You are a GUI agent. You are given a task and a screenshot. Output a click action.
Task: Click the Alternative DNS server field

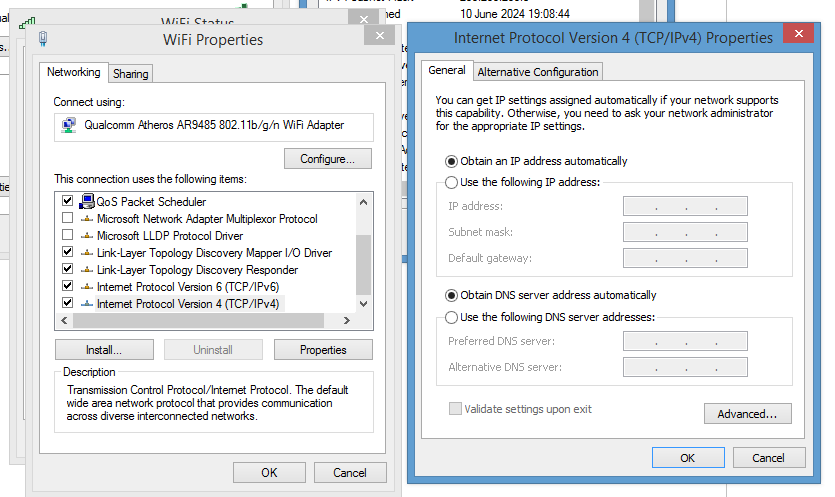click(685, 367)
